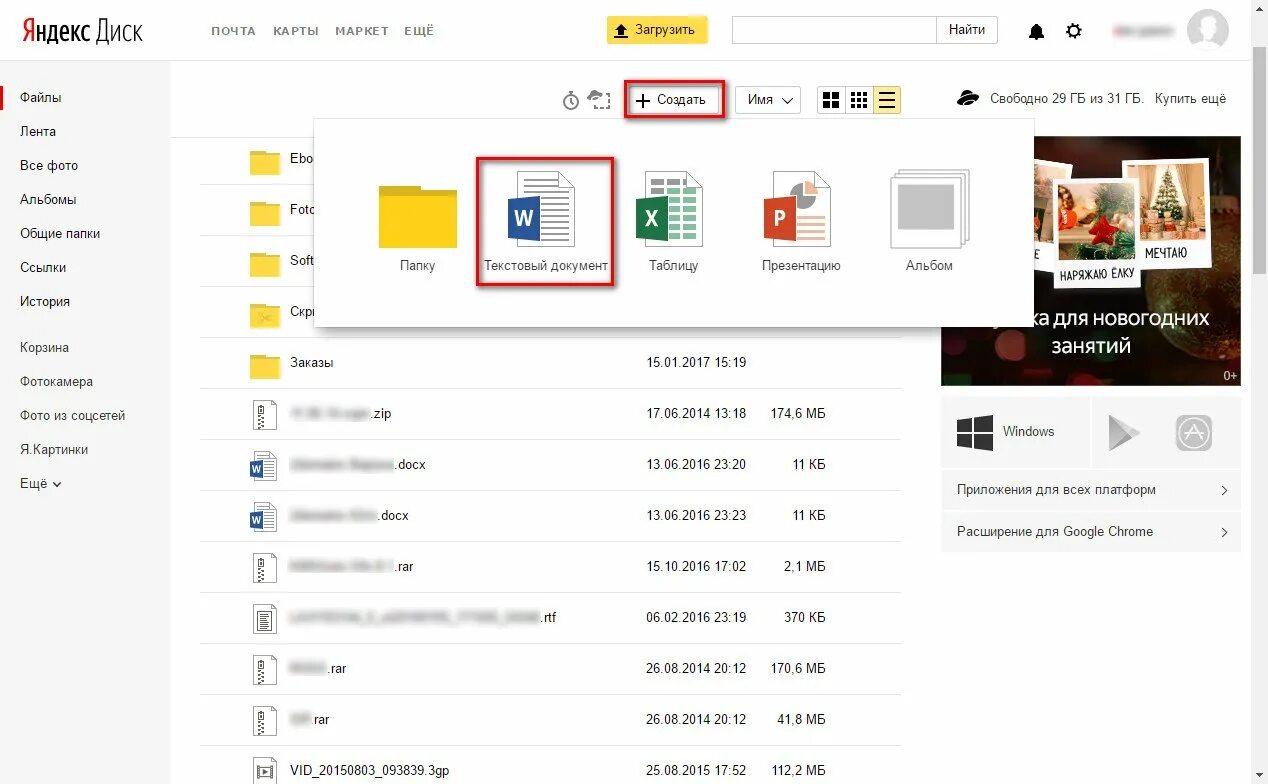Create a new album (Альбом)
This screenshot has width=1268, height=784.
[929, 223]
